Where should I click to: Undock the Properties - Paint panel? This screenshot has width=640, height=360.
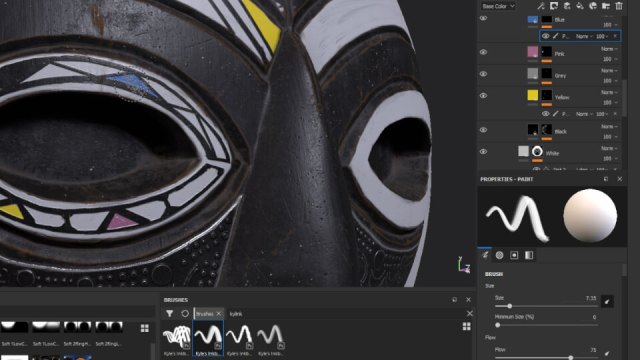point(606,179)
